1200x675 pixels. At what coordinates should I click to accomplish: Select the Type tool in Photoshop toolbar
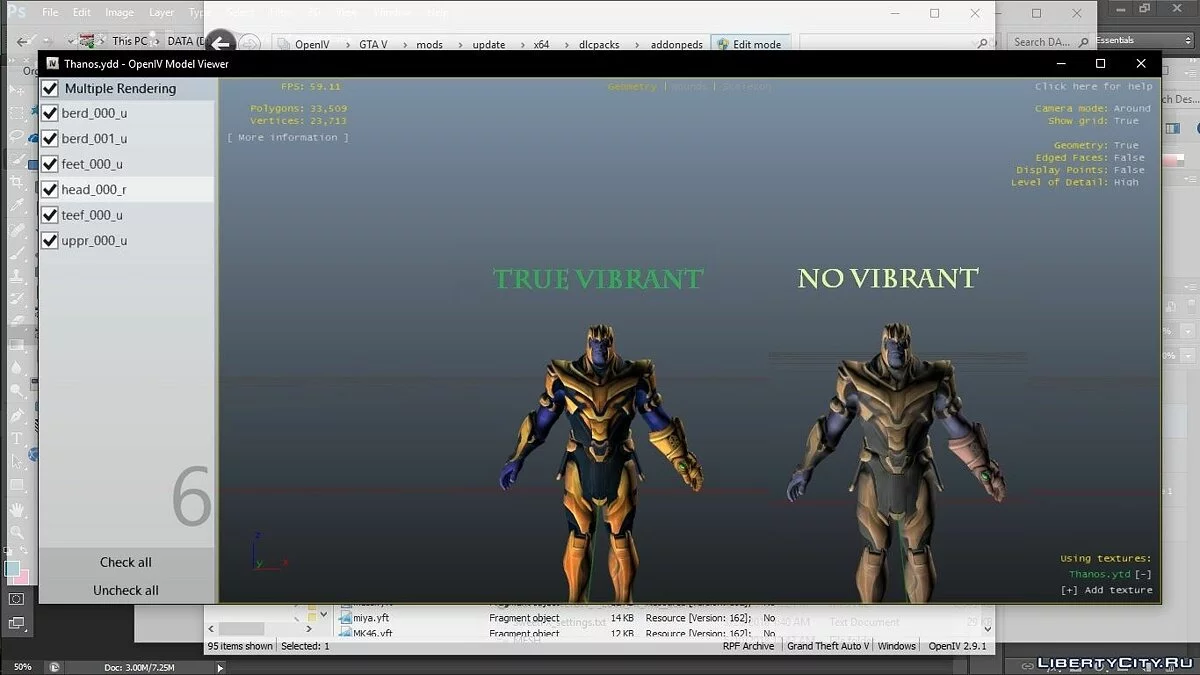(17, 439)
